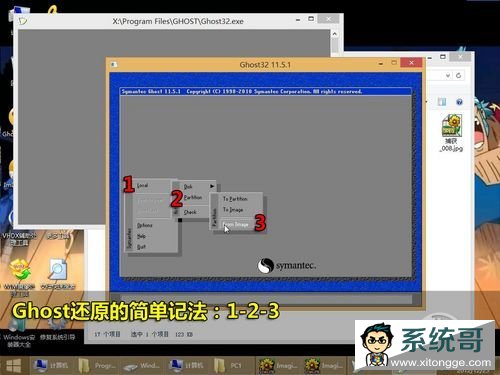
Task: Select Check in the Local submenu
Action: (x=190, y=212)
